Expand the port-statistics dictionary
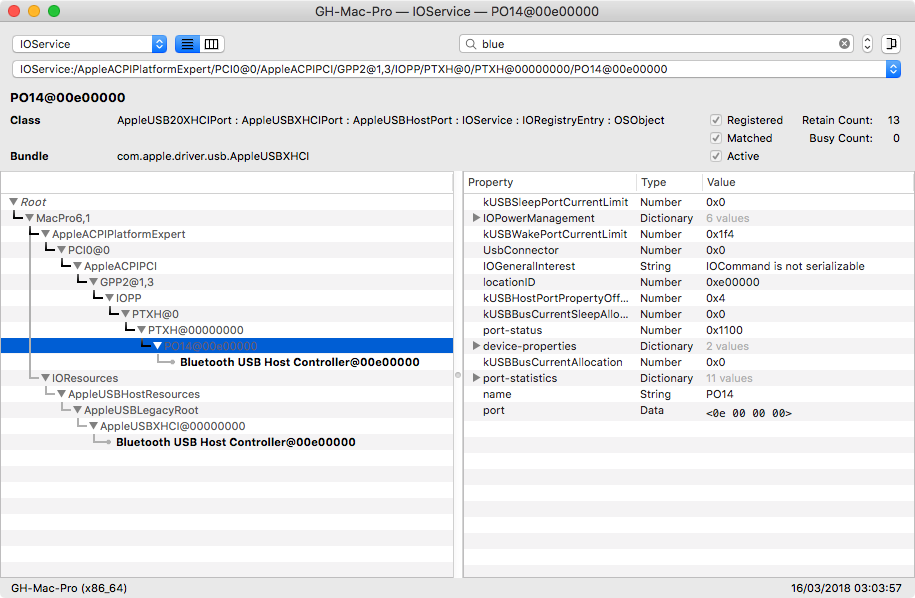This screenshot has height=598, width=915. [x=476, y=378]
